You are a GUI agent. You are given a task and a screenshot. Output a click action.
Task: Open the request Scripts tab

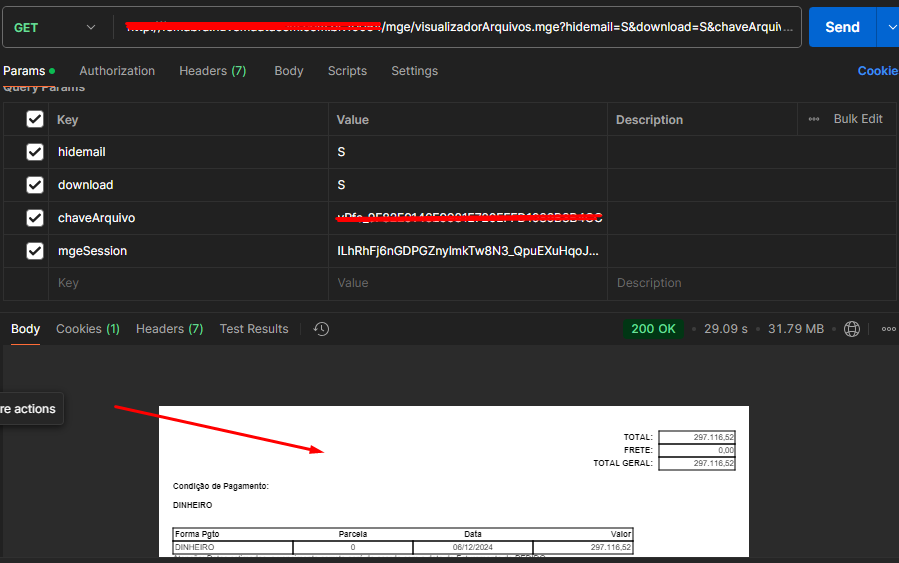click(x=347, y=71)
